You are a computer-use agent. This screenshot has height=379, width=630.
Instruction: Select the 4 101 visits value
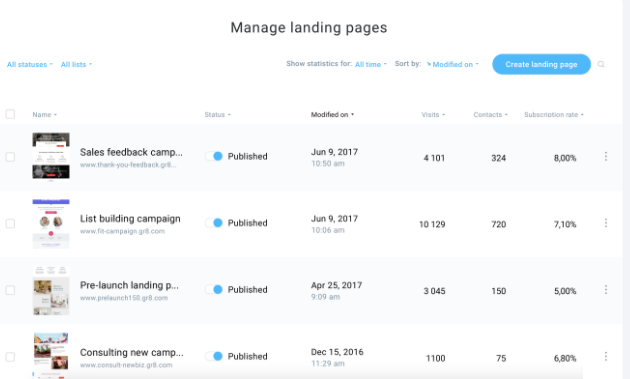434,158
